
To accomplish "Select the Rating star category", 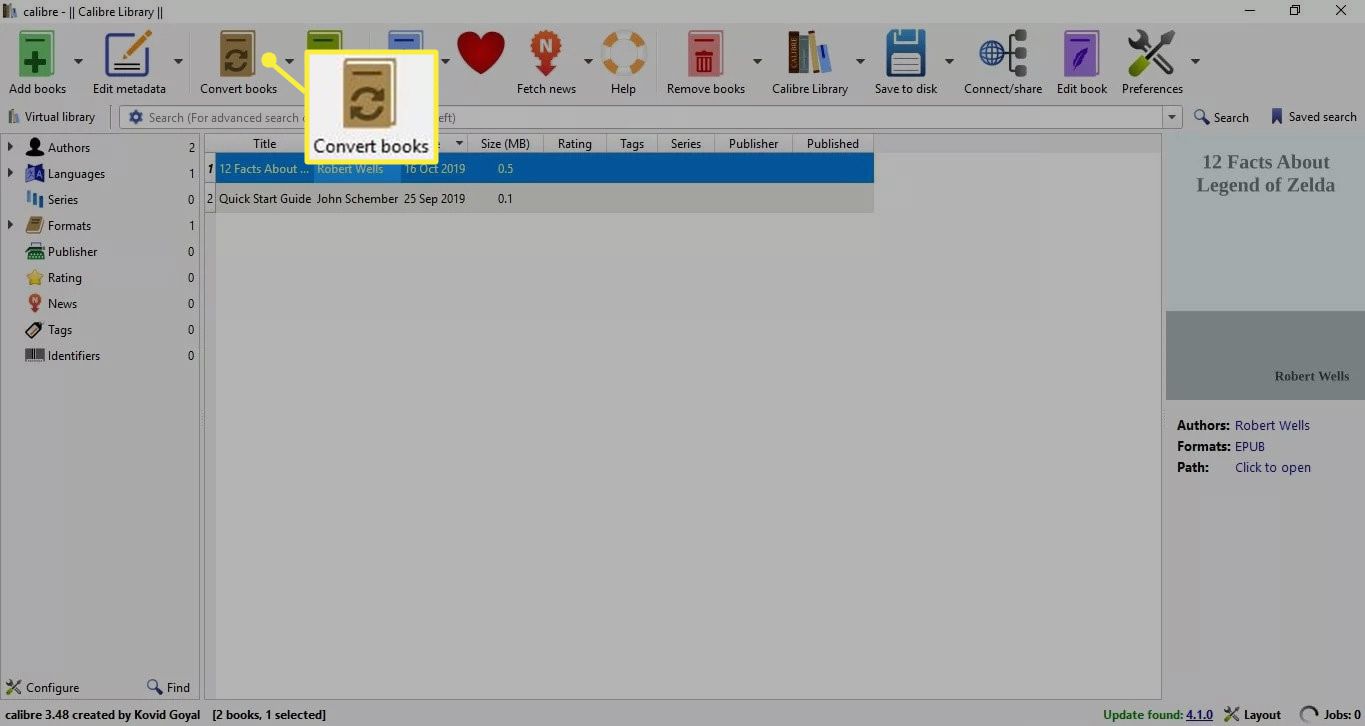I will tap(64, 277).
